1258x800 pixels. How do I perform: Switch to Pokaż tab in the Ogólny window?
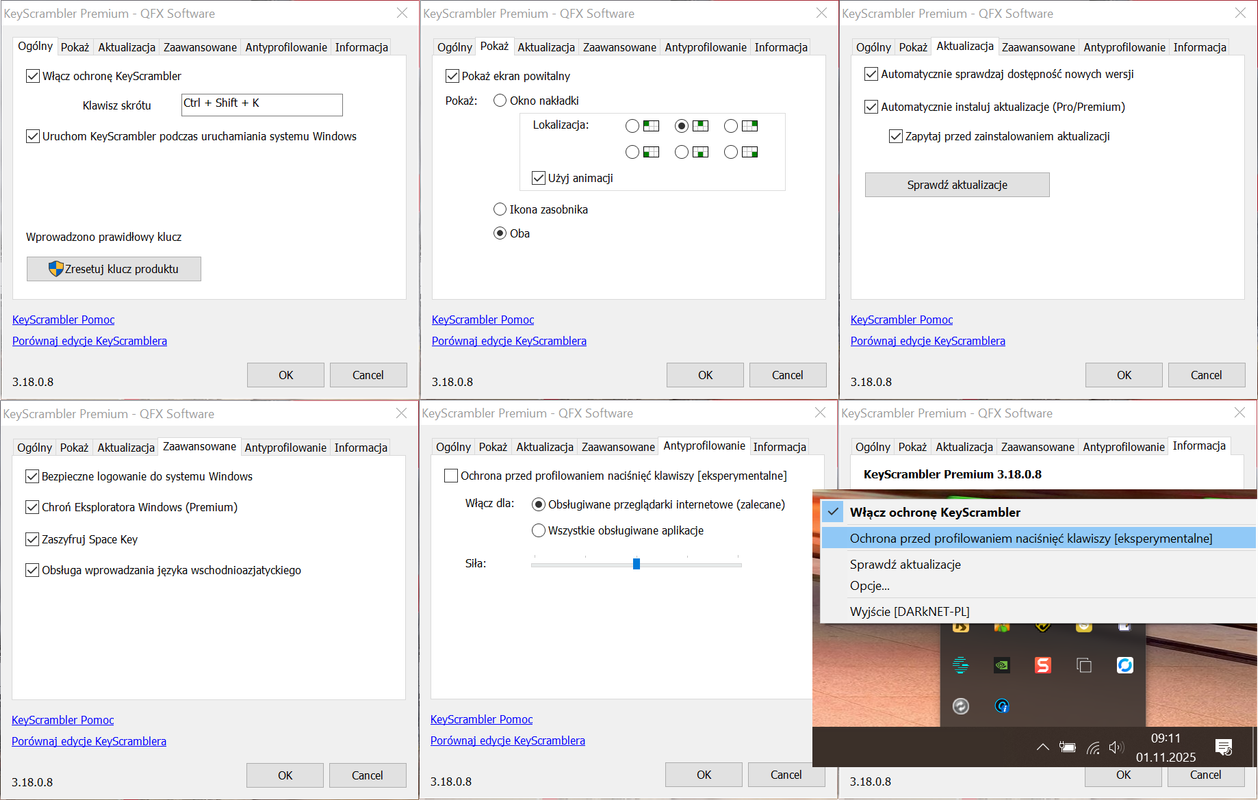point(75,47)
